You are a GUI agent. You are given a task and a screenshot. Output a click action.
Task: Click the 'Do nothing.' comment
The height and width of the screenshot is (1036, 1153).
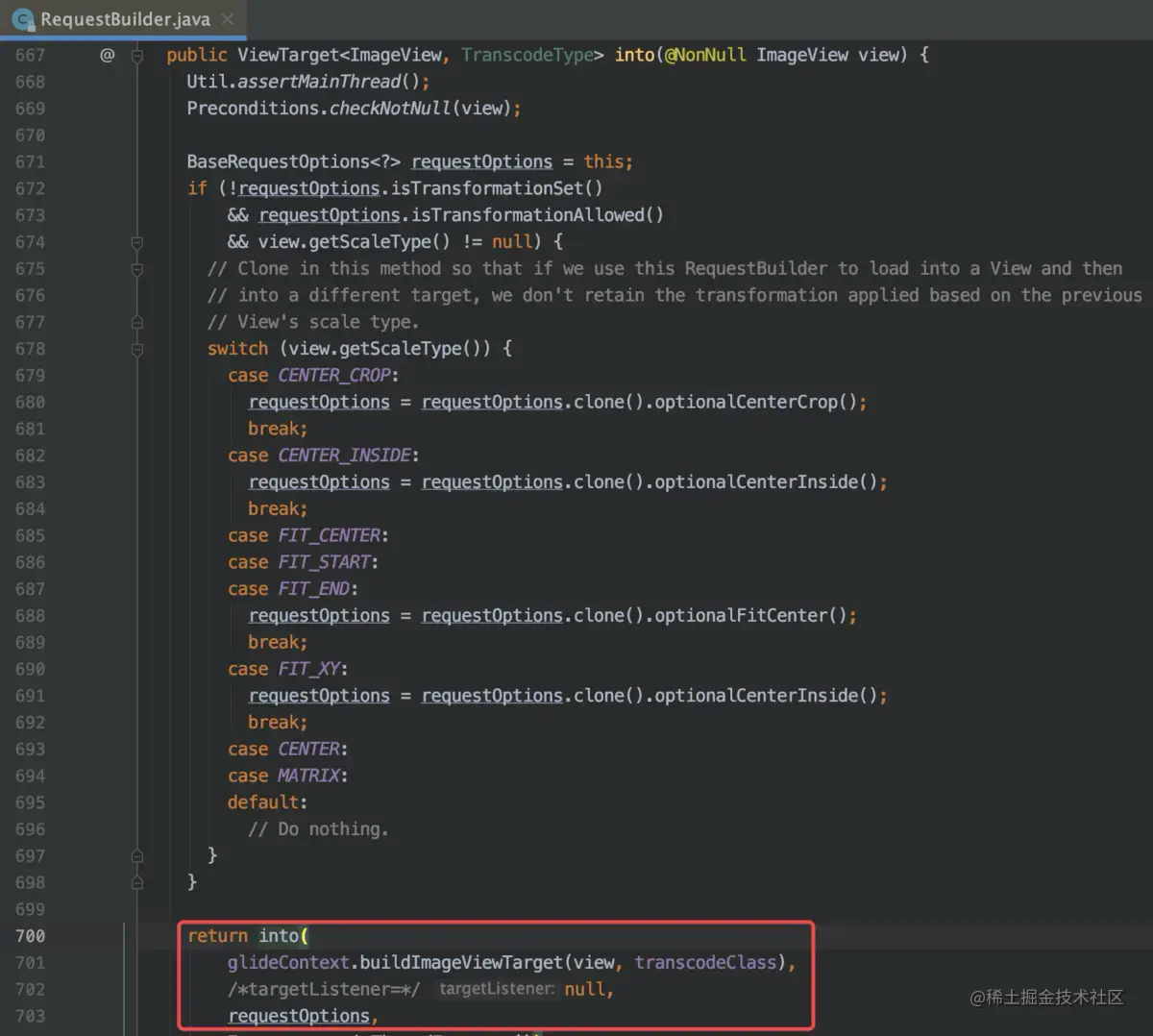point(318,829)
